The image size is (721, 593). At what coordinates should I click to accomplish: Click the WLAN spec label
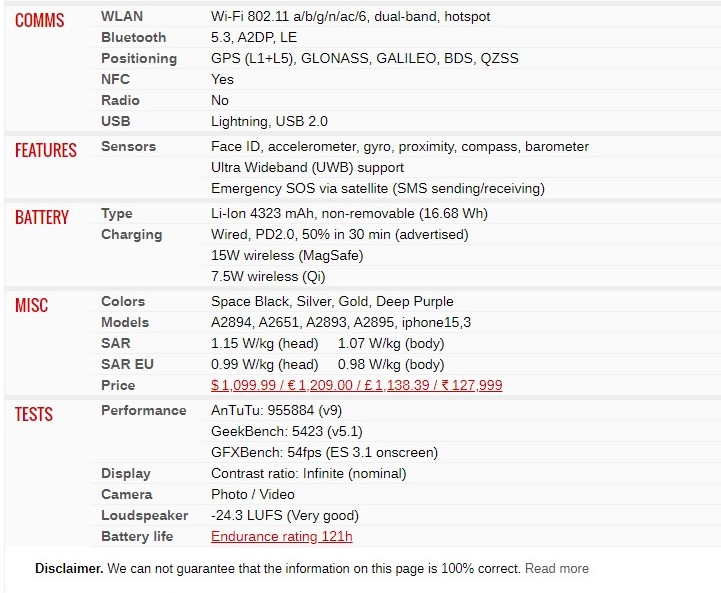[x=122, y=17]
